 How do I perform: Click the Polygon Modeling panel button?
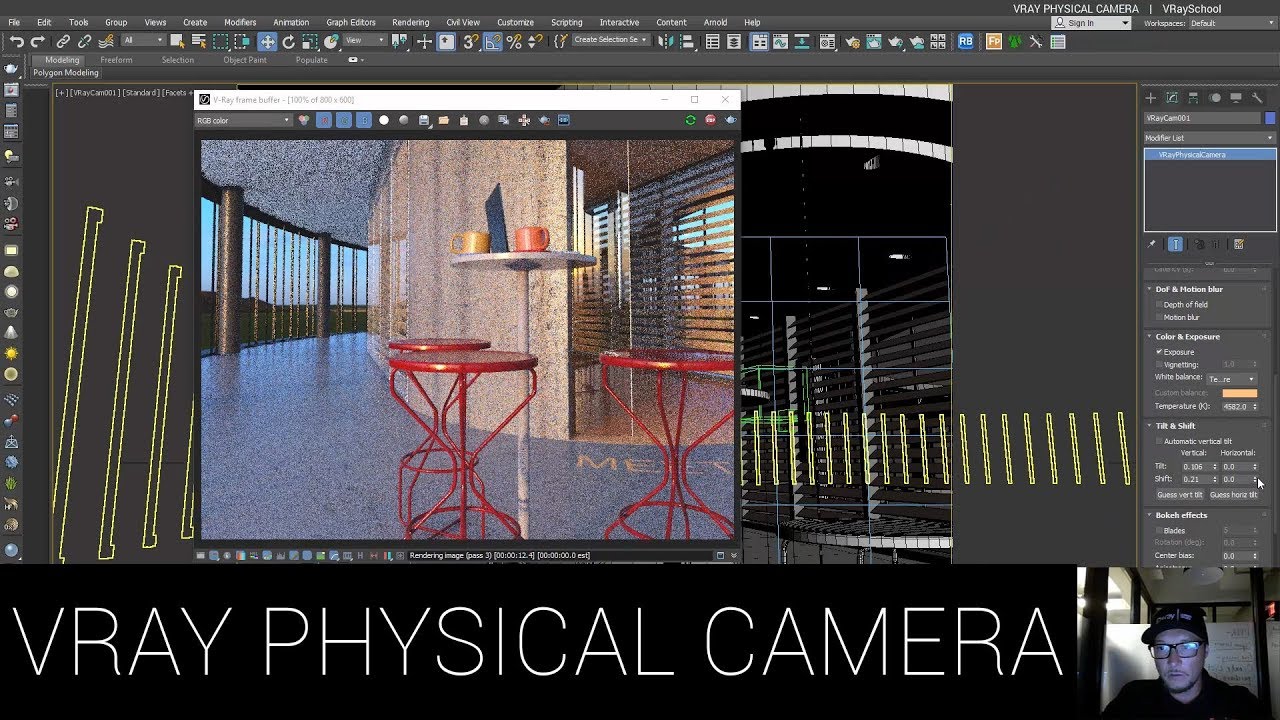[x=66, y=73]
